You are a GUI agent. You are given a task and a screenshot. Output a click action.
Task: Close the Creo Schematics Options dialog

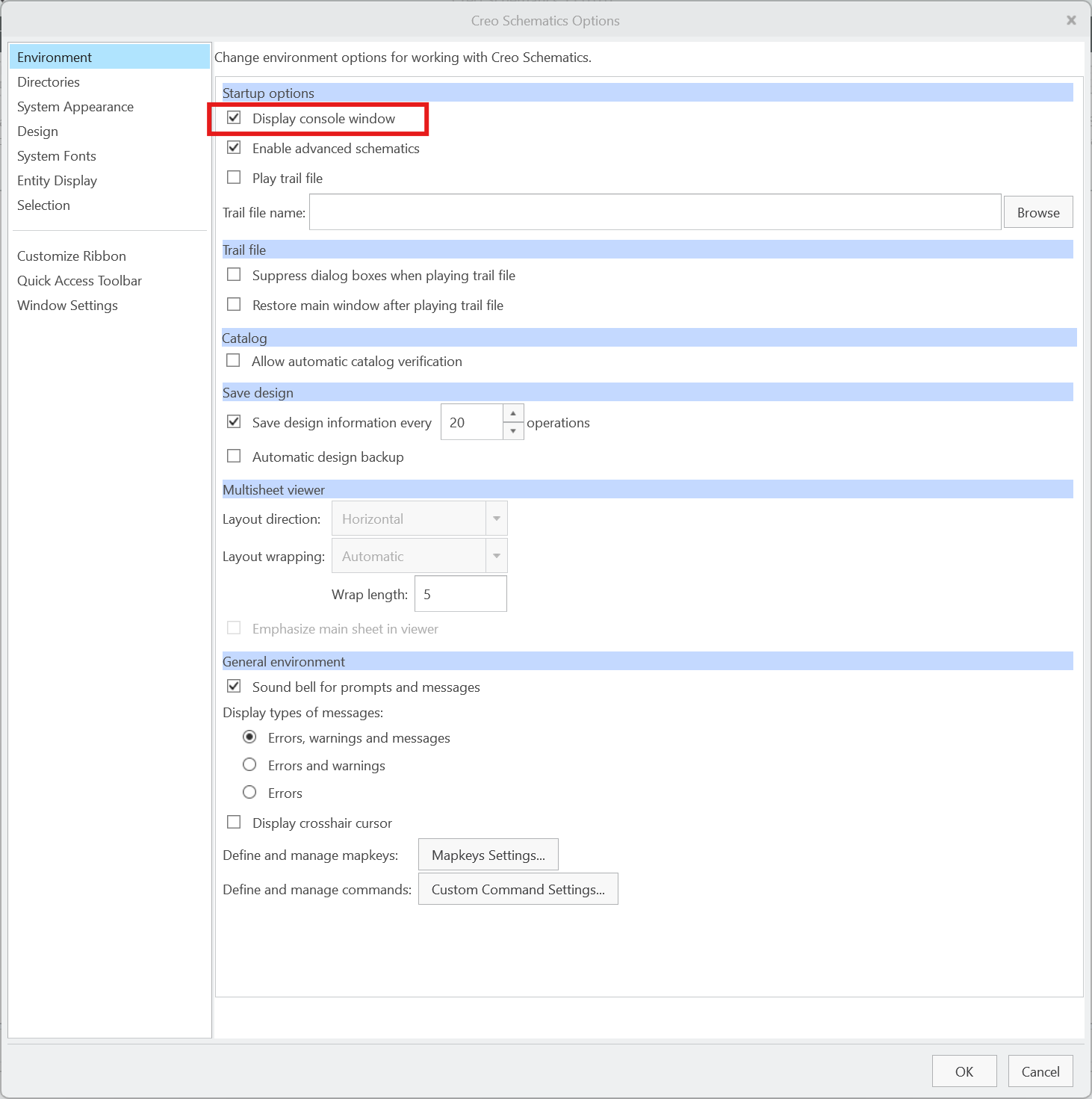tap(1071, 20)
